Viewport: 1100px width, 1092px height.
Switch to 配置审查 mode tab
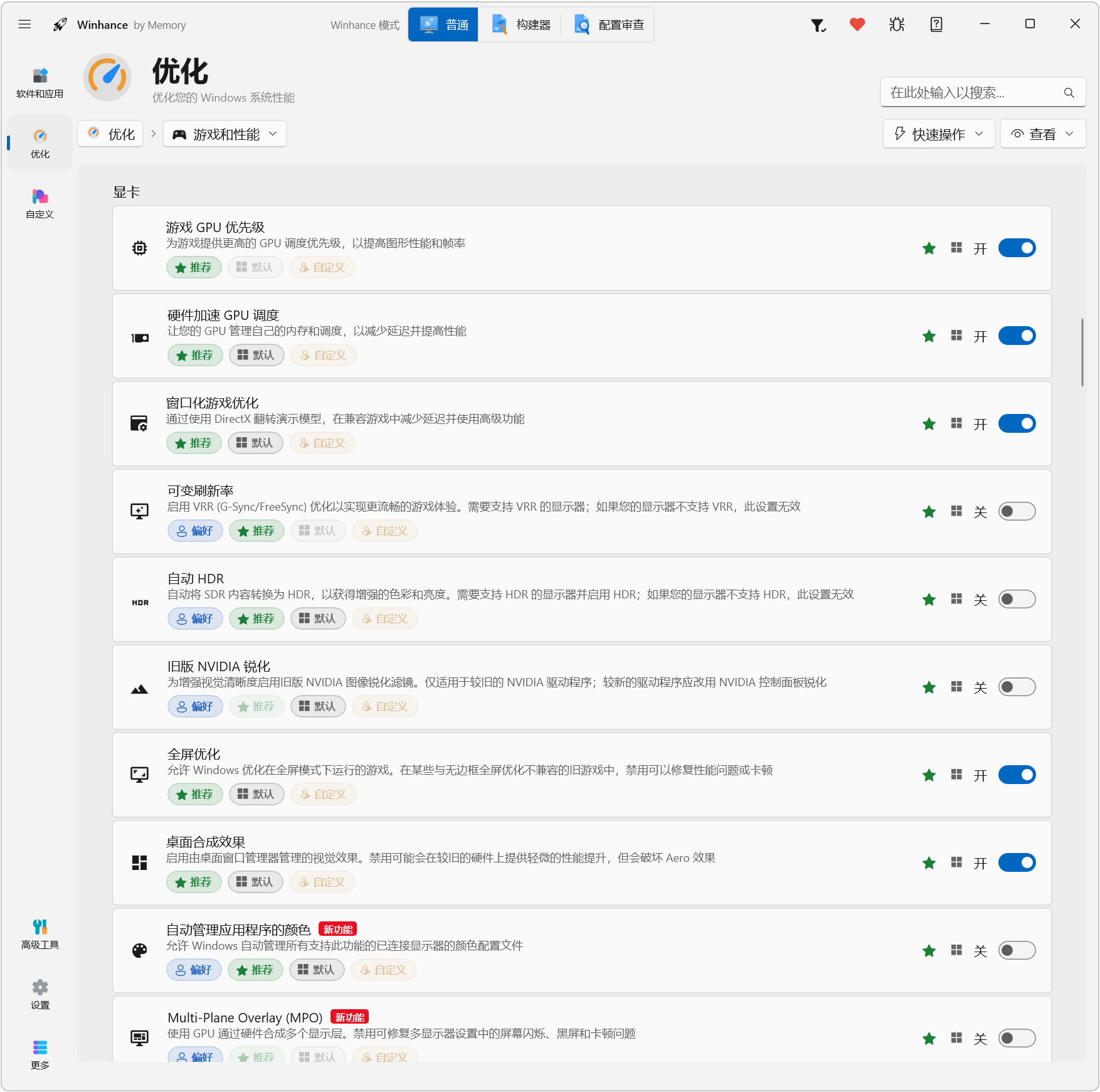click(x=608, y=24)
